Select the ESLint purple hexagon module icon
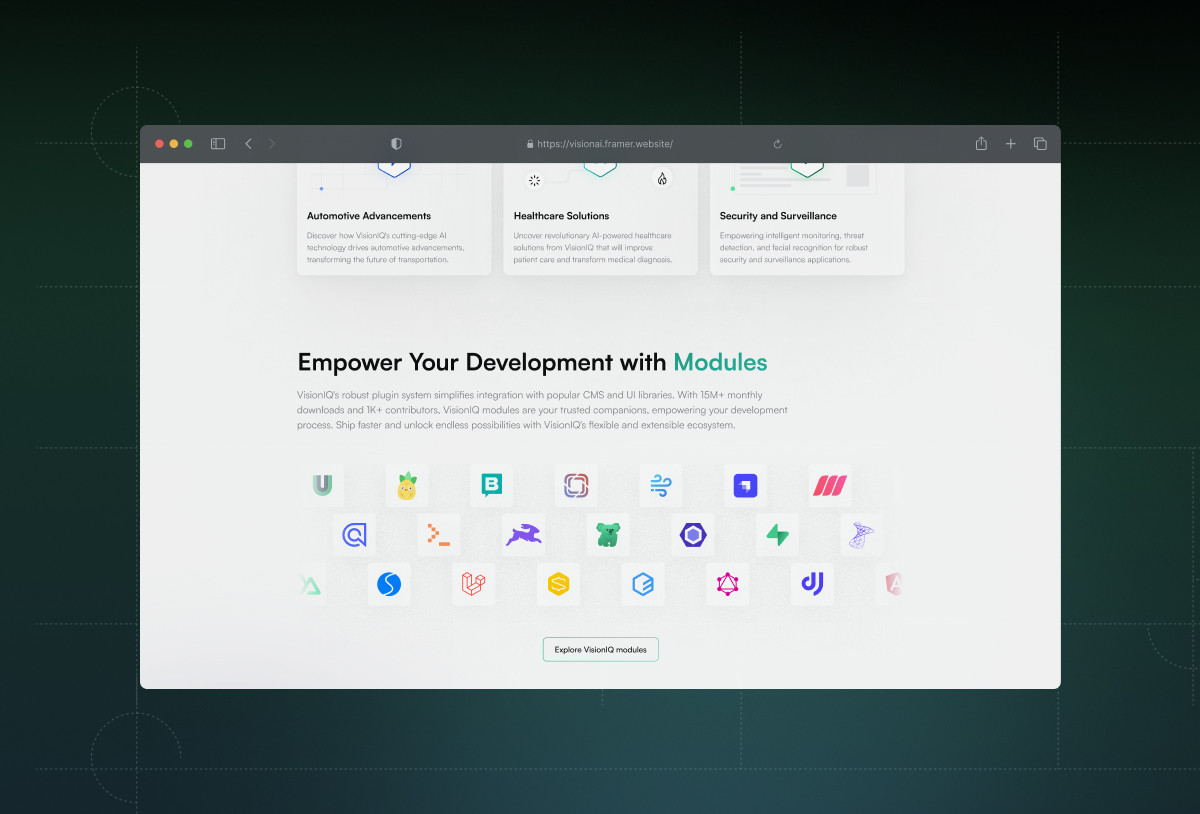This screenshot has width=1200, height=814. coord(693,535)
